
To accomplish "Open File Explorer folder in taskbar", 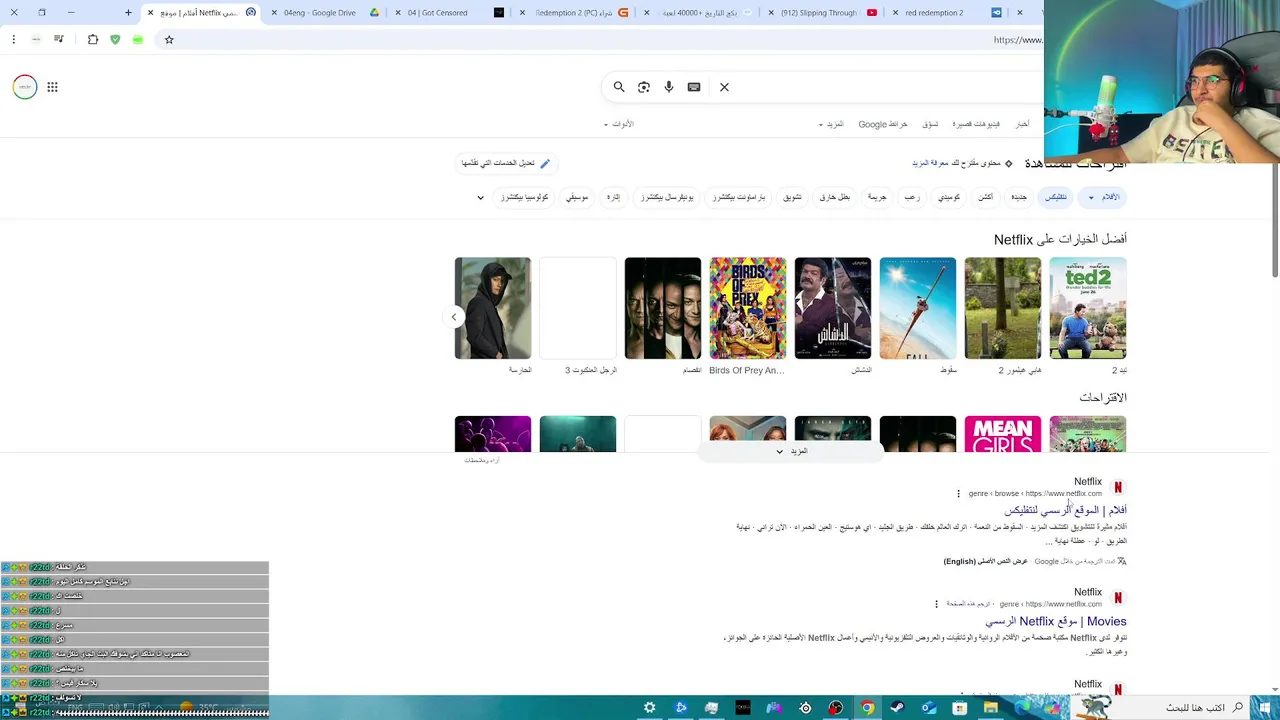I will tap(991, 708).
